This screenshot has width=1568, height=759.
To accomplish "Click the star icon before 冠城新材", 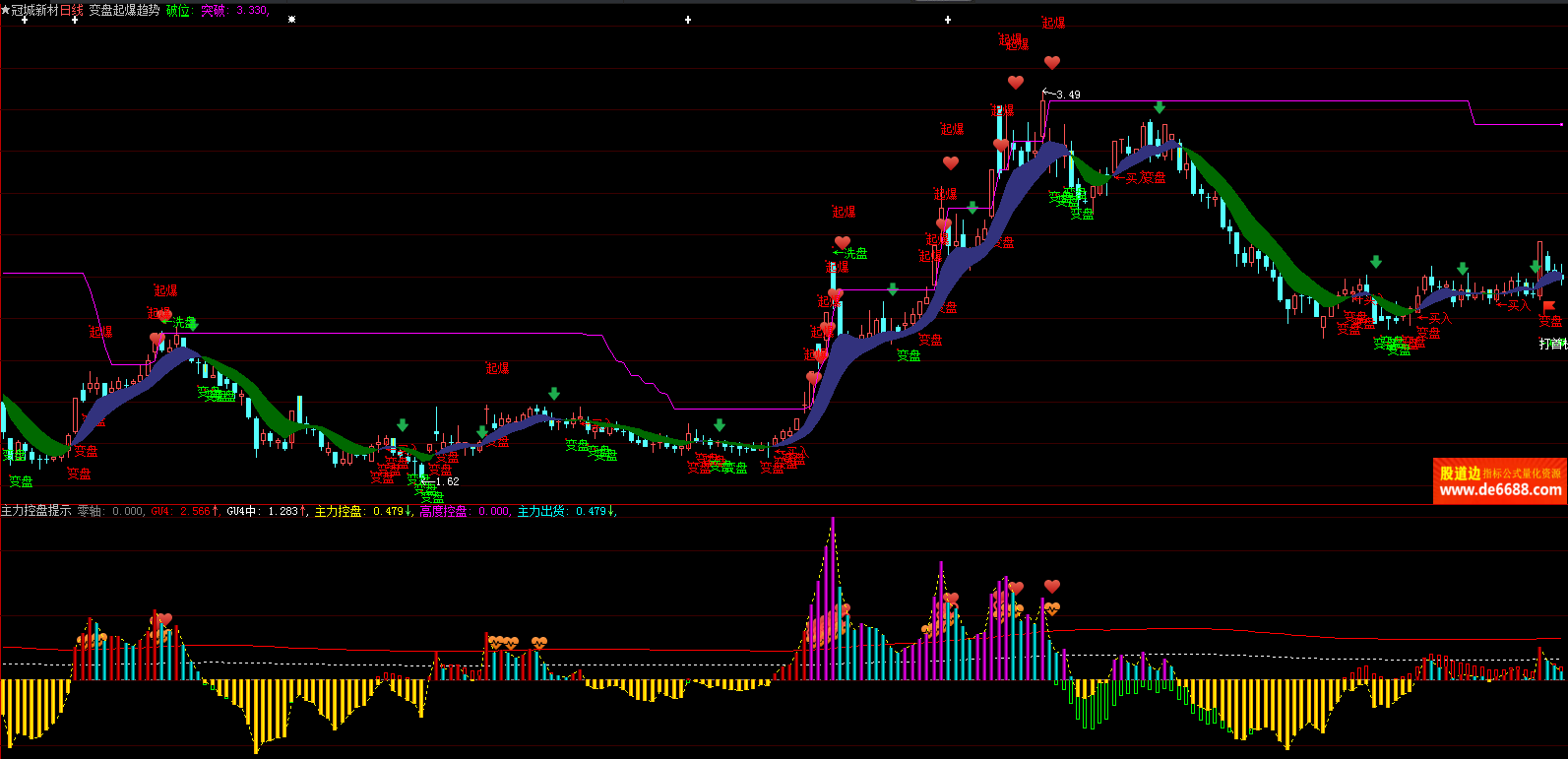I will (5, 10).
